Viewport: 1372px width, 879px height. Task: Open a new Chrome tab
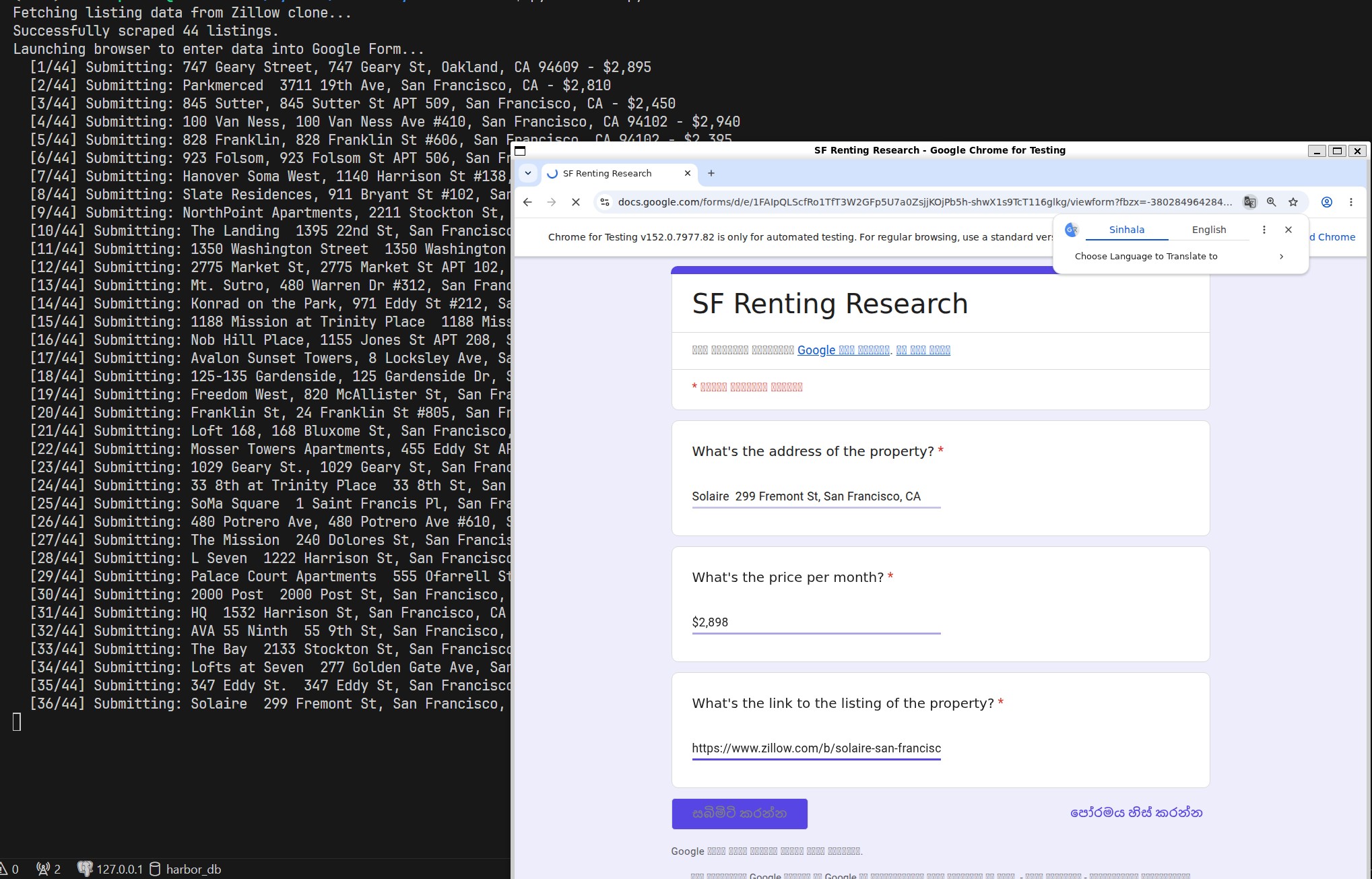coord(711,173)
